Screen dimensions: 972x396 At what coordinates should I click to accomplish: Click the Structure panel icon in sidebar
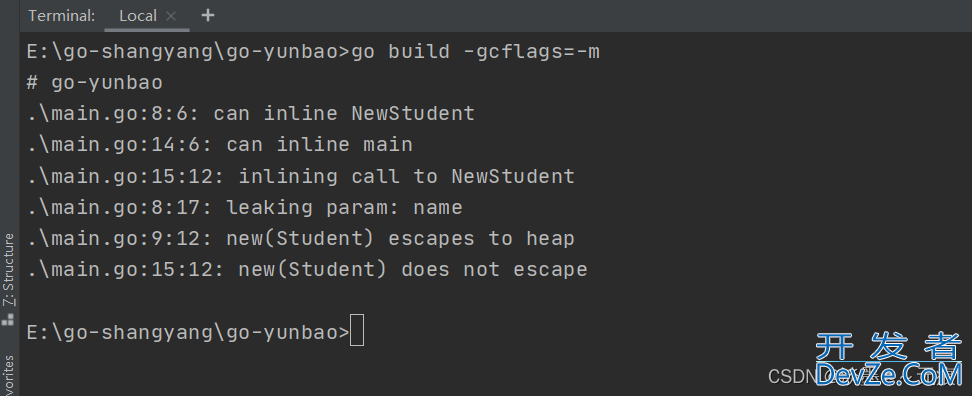click(x=8, y=319)
